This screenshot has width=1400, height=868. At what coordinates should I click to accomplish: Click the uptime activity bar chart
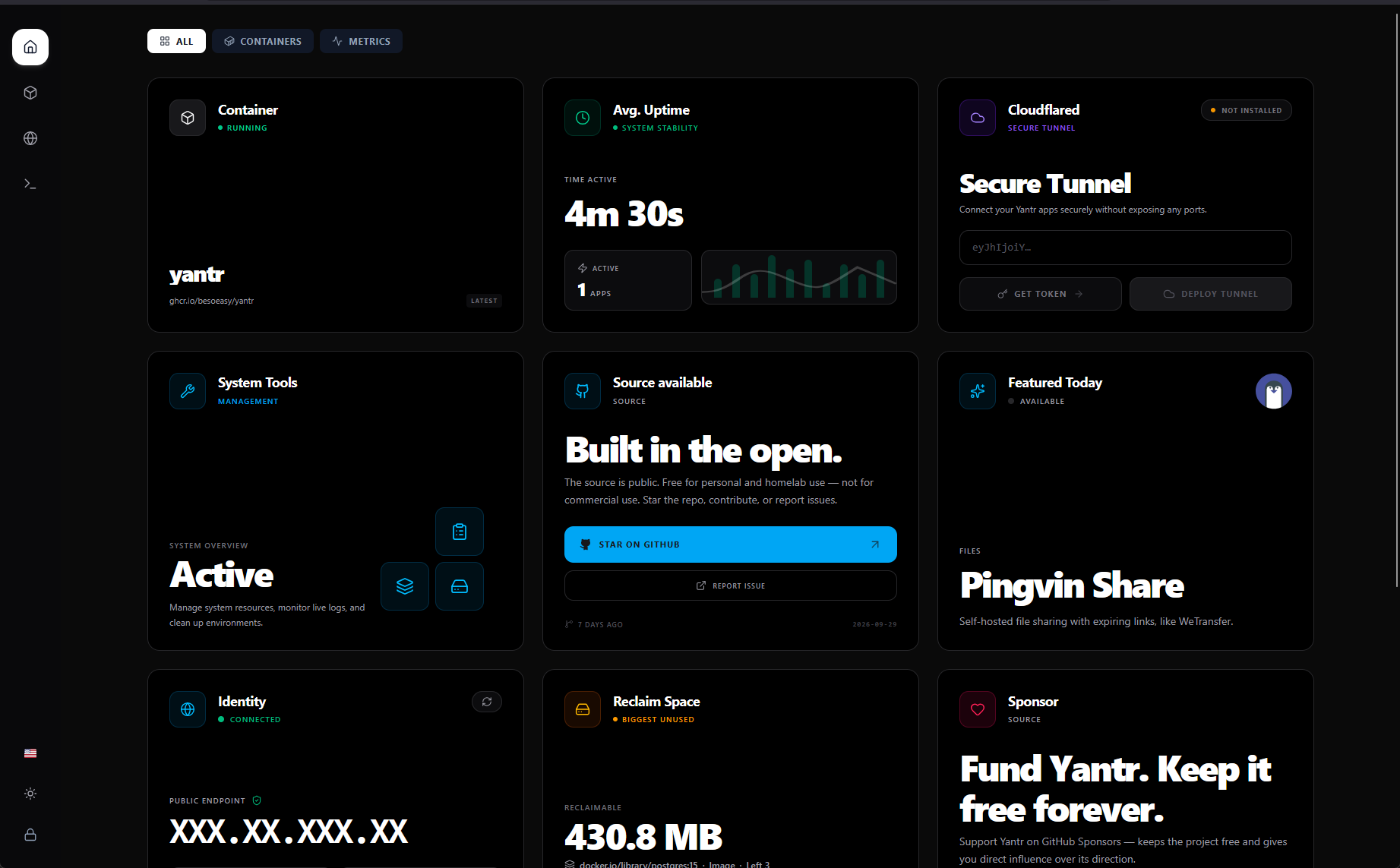coord(799,277)
